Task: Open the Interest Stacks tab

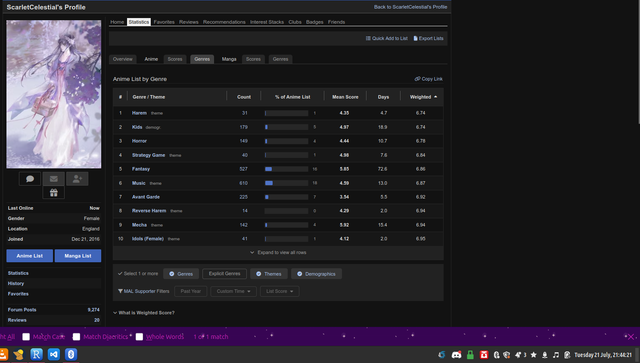Action: 267,22
